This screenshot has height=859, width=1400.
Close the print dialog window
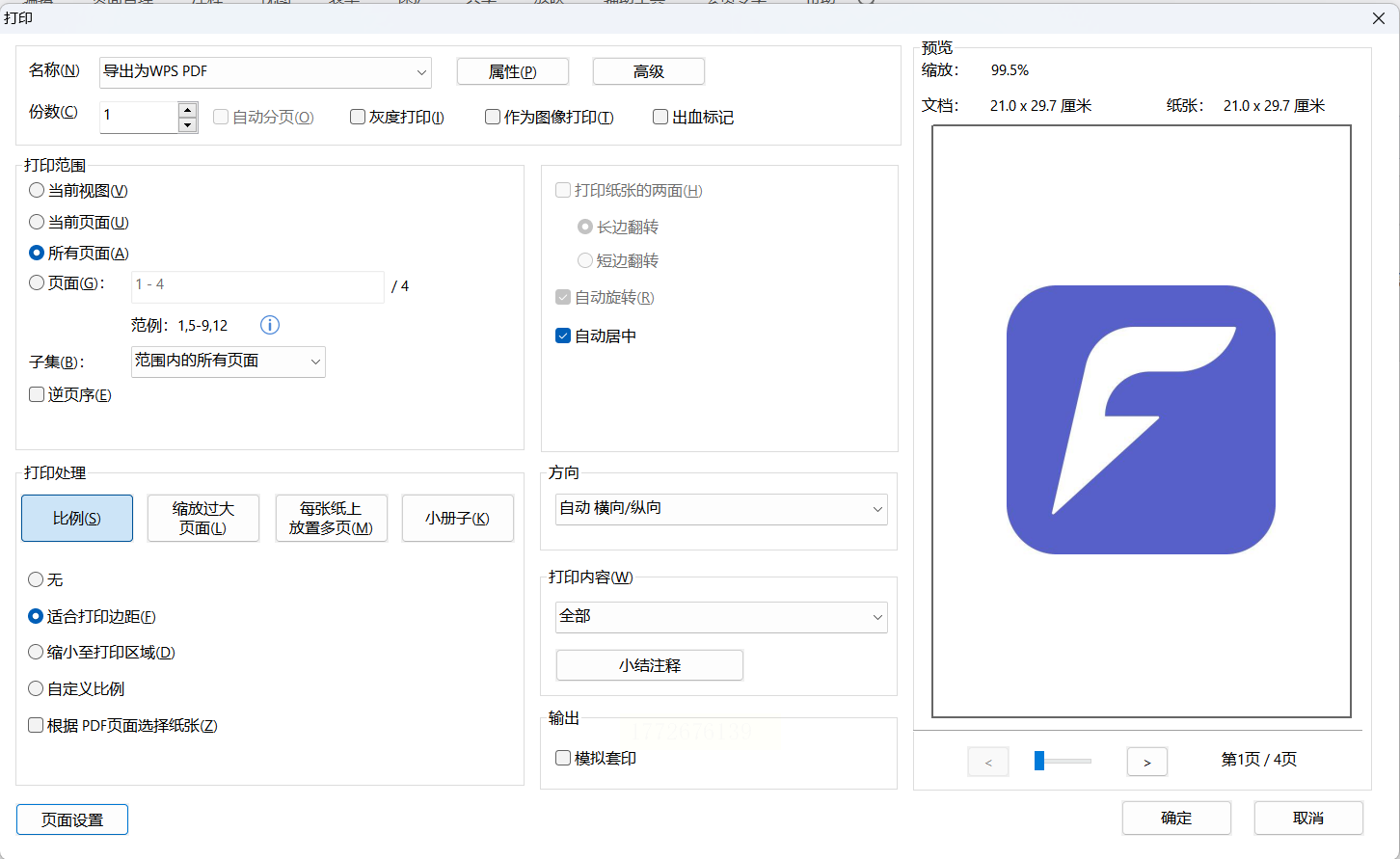click(1379, 18)
